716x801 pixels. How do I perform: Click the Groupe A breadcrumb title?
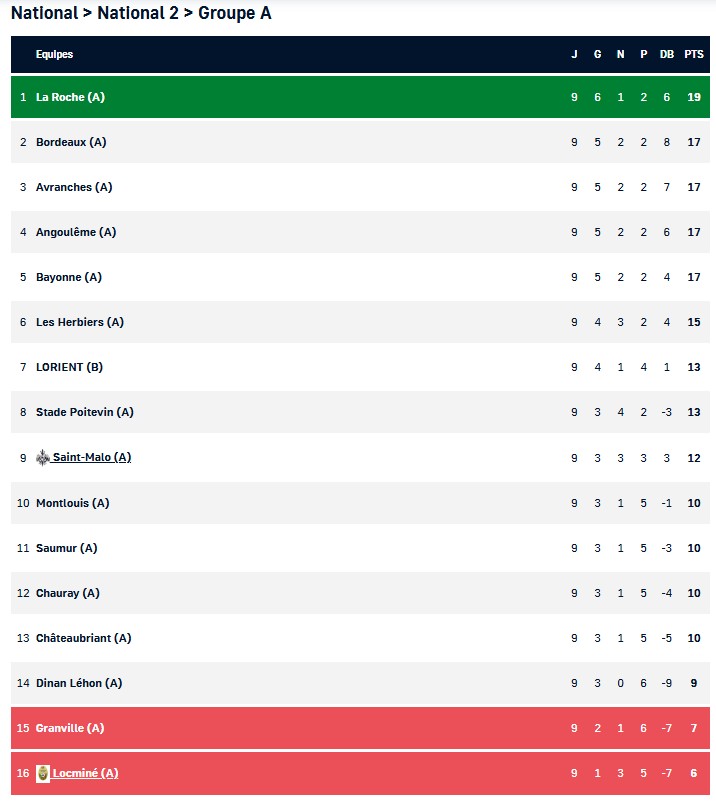pos(234,13)
